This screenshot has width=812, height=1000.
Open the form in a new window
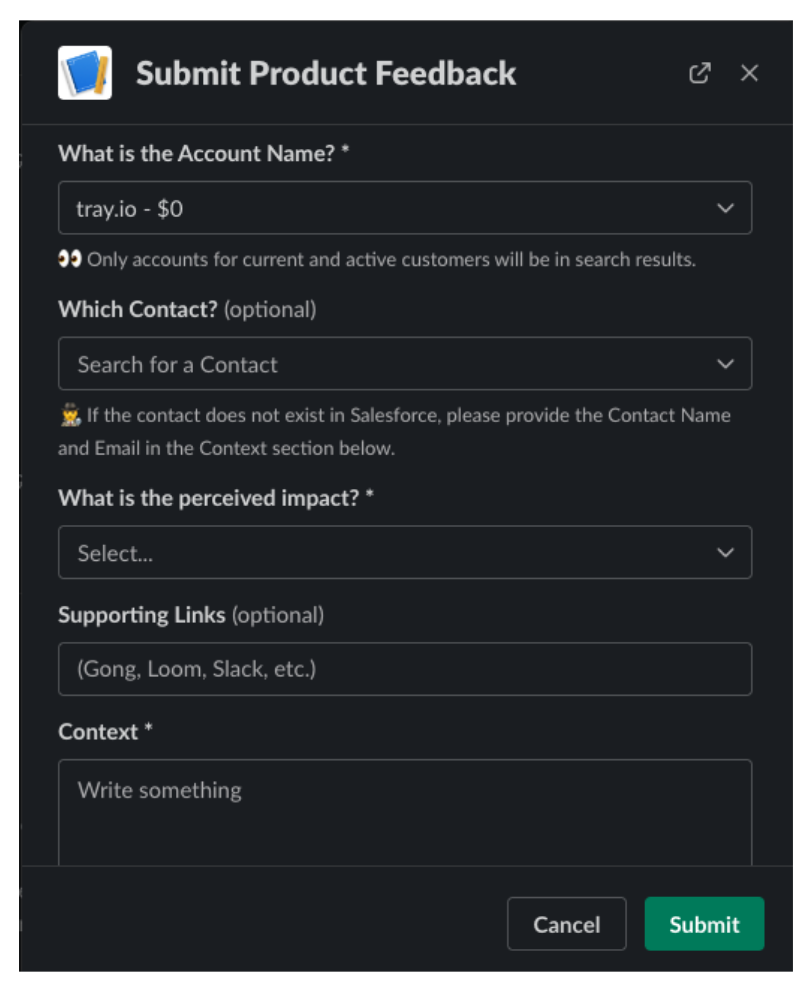(700, 73)
